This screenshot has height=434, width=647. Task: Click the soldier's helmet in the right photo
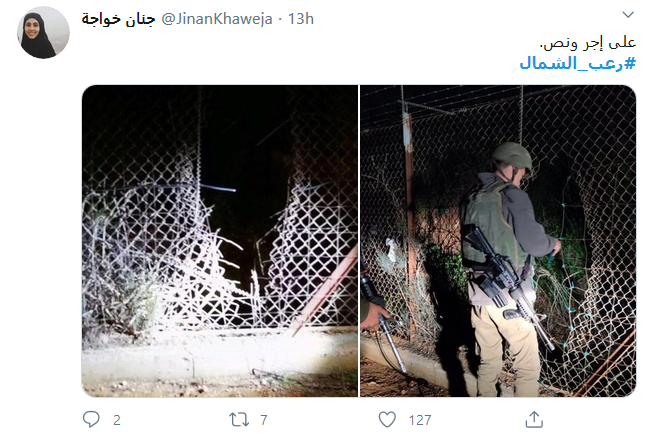coord(512,157)
